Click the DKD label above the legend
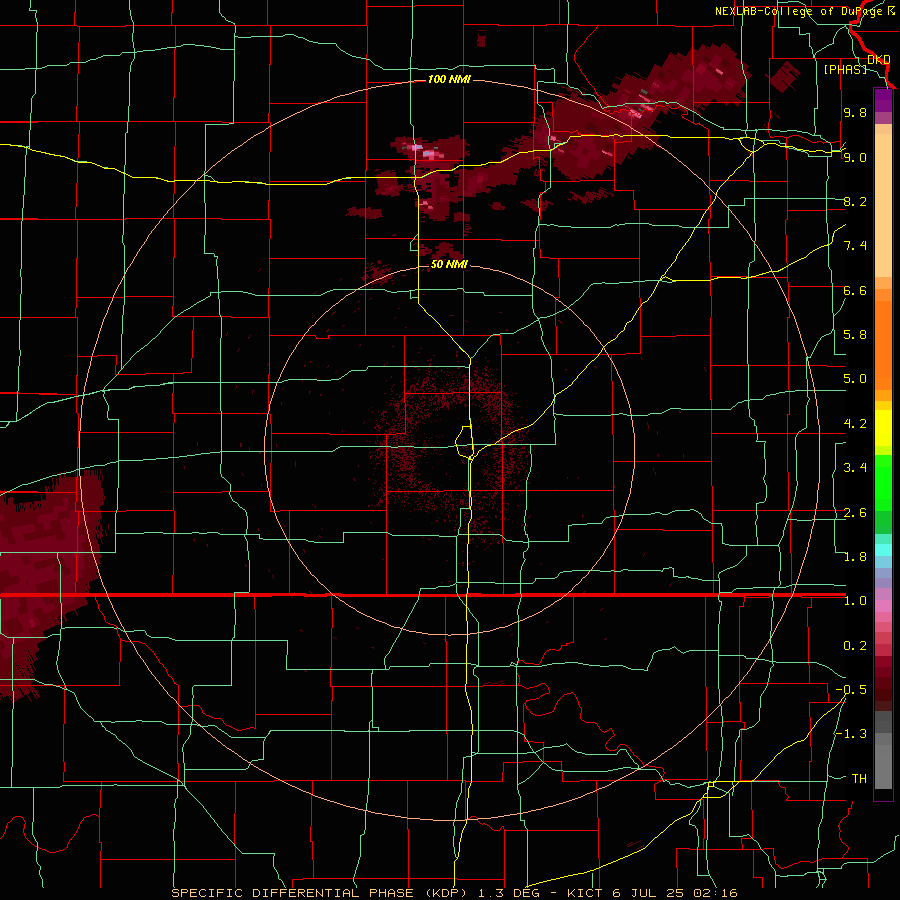The image size is (900, 900). (879, 59)
